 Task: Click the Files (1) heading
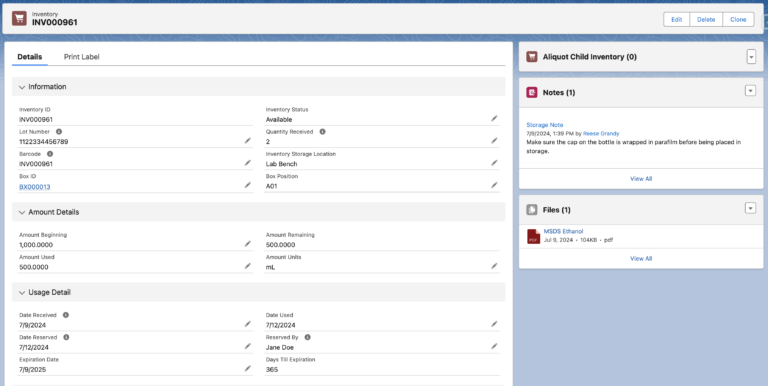pyautogui.click(x=556, y=210)
